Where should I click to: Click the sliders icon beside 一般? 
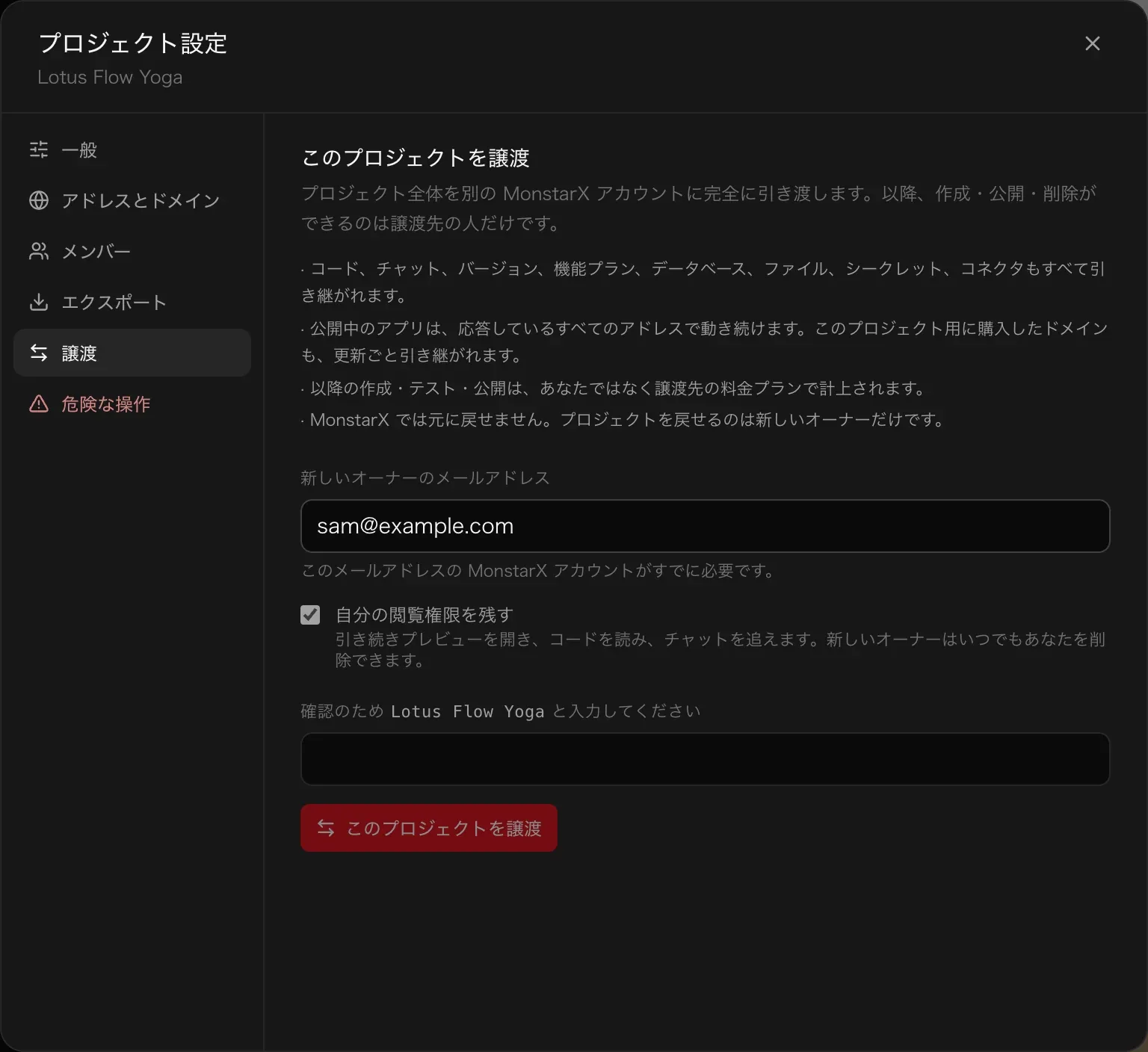(x=39, y=150)
